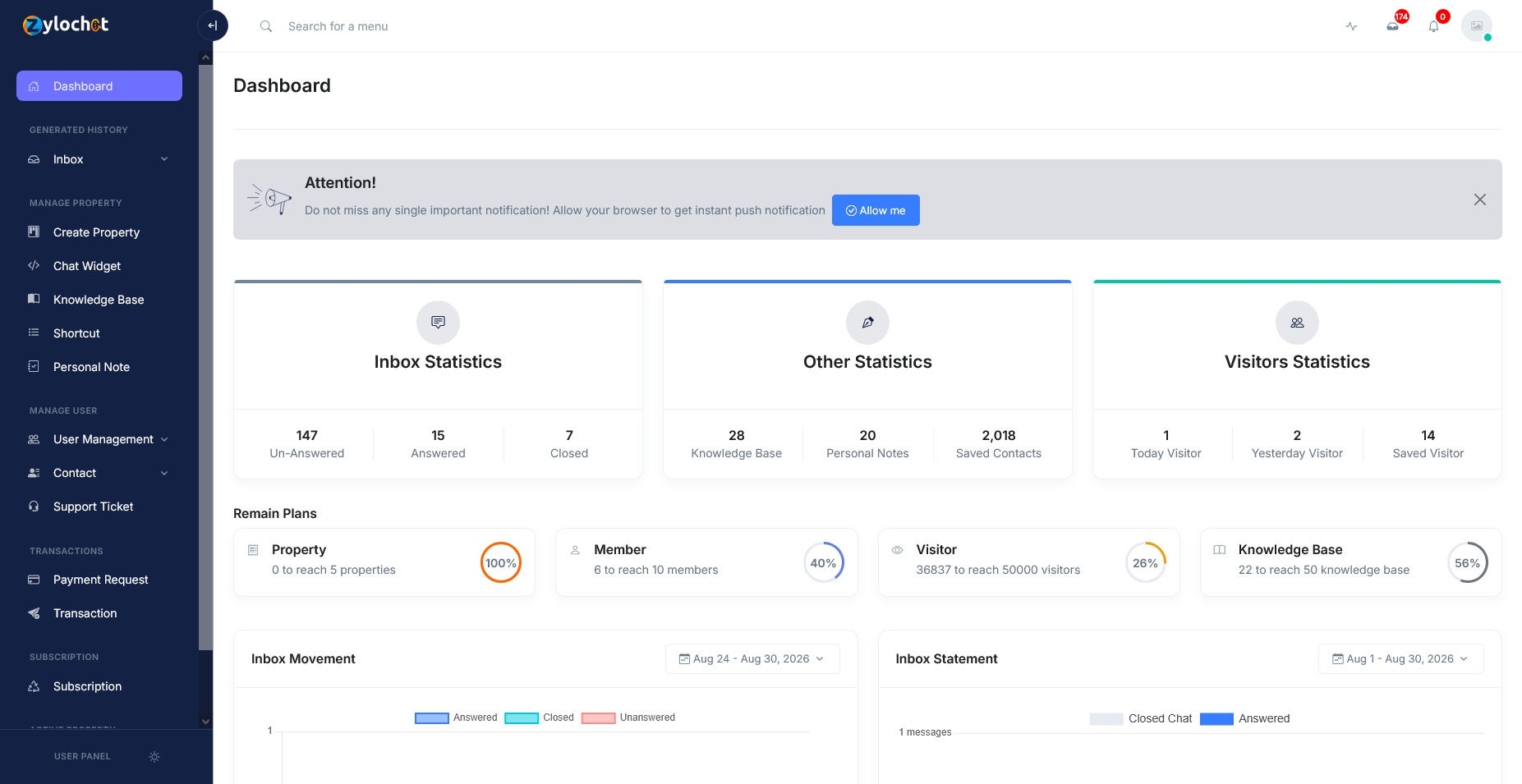Click the Member plan user icon

click(576, 550)
